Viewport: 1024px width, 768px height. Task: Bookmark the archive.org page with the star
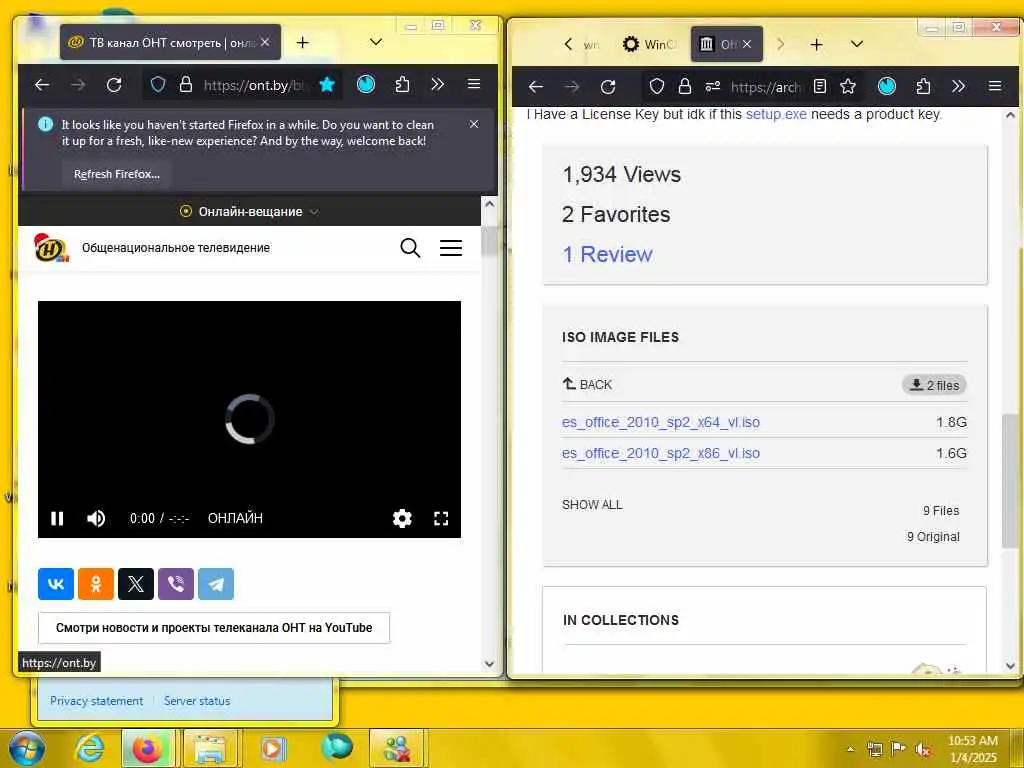[848, 86]
